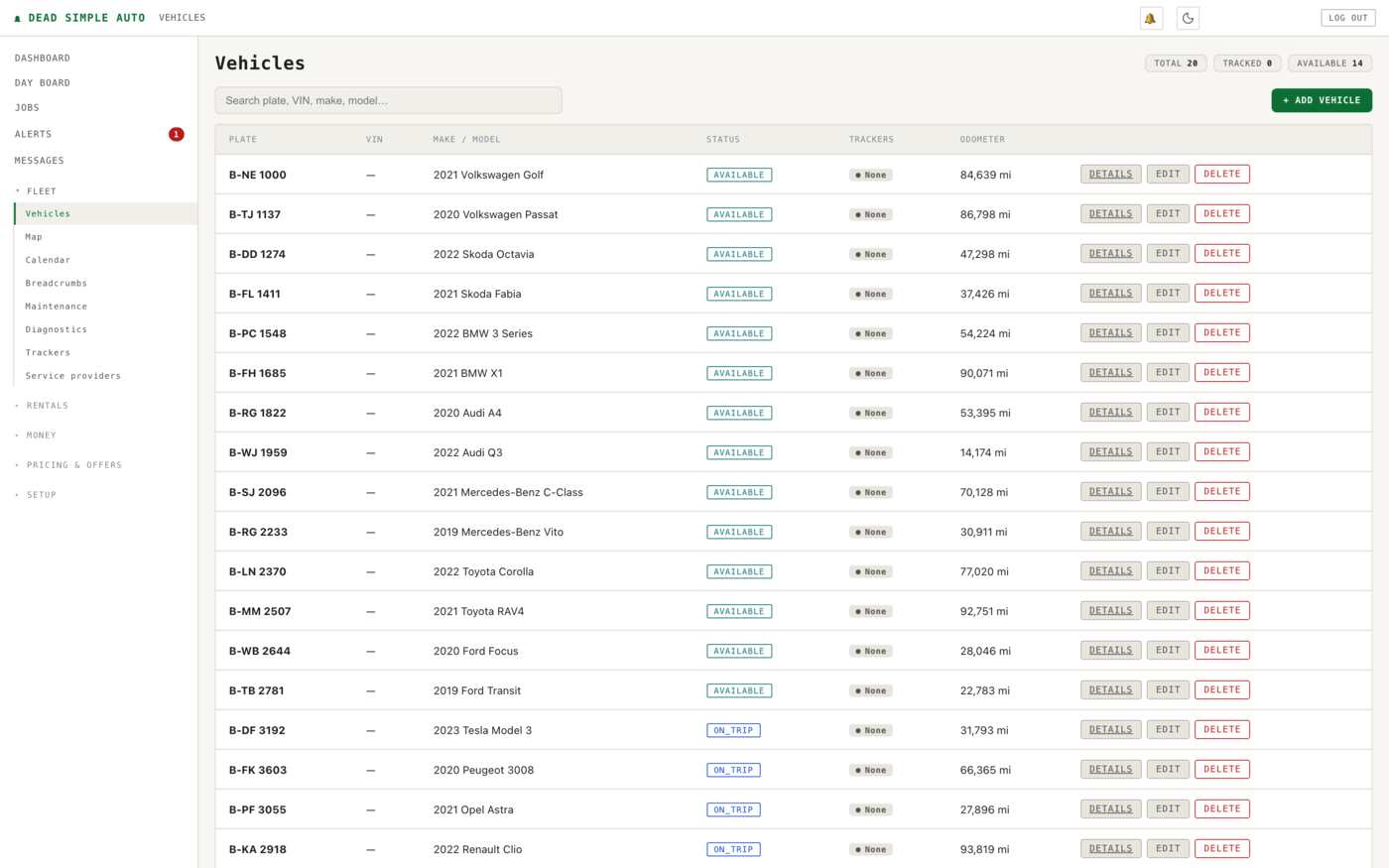Delete the B-KA 2918 Renault Clio
The height and width of the screenshot is (868, 1389).
pos(1221,848)
